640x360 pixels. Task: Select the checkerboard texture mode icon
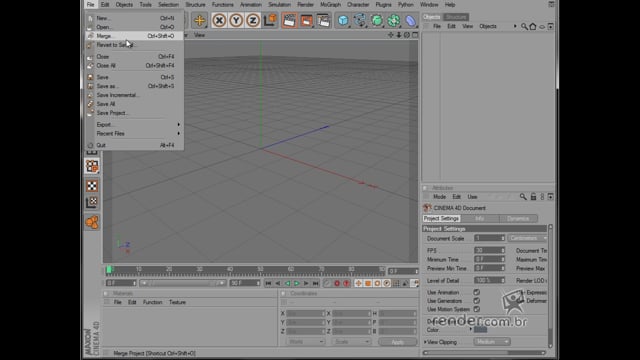pos(92,186)
